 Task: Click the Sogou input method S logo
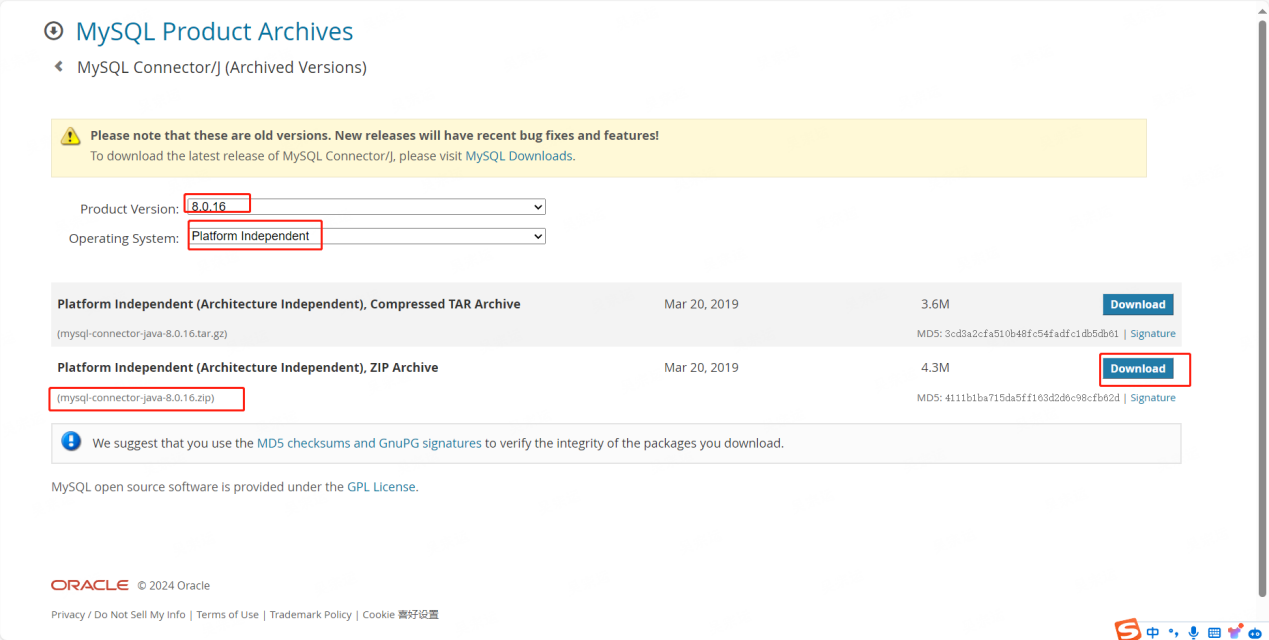coord(1129,630)
